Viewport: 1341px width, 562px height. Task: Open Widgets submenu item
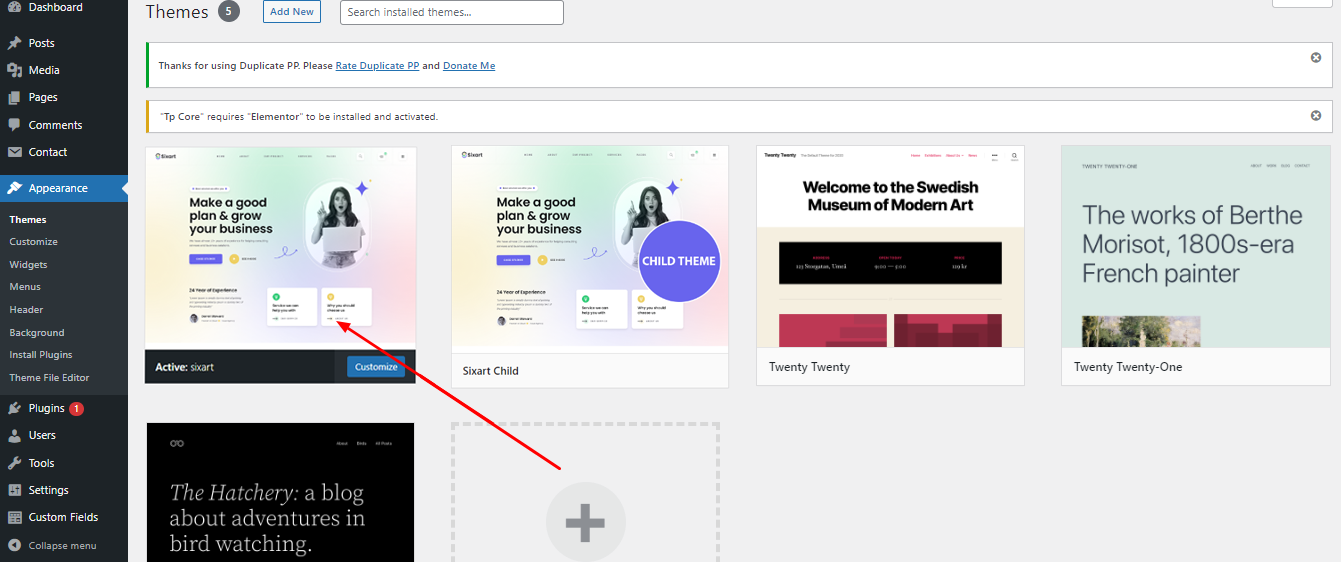pos(28,264)
